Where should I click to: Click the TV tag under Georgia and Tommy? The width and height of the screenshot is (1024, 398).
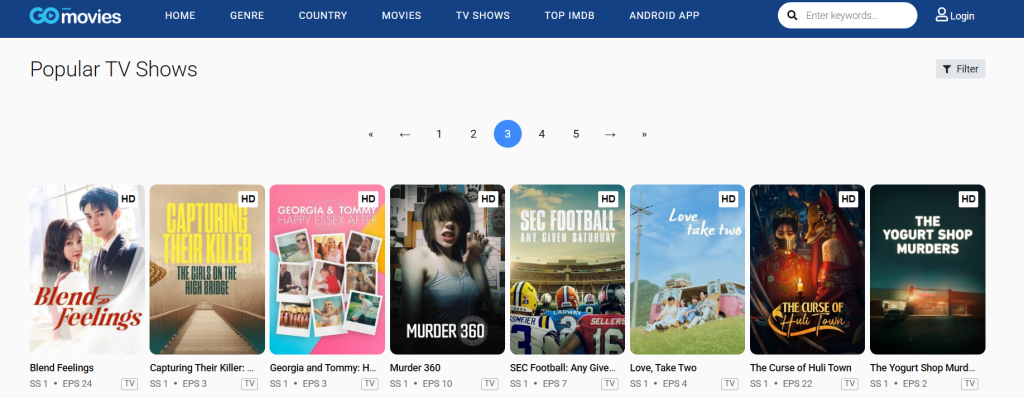point(370,384)
